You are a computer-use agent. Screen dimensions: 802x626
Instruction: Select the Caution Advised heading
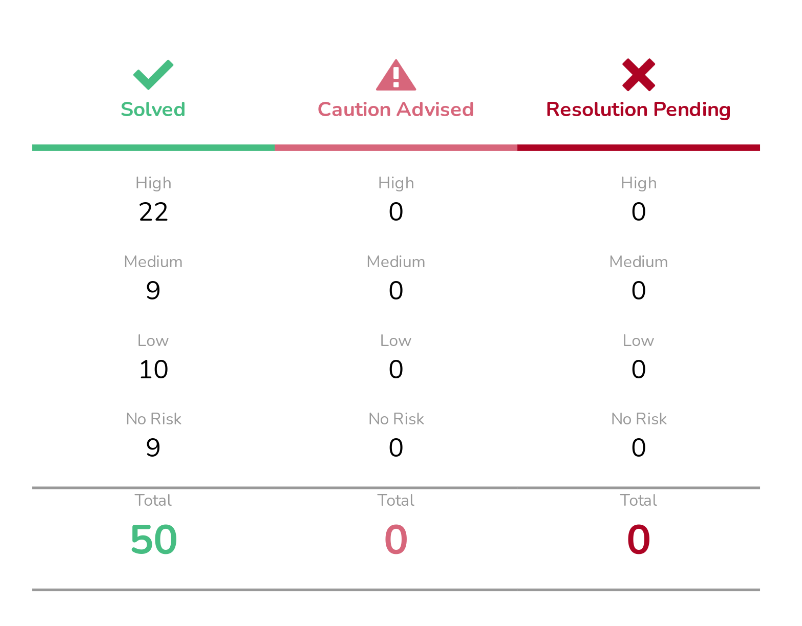396,109
